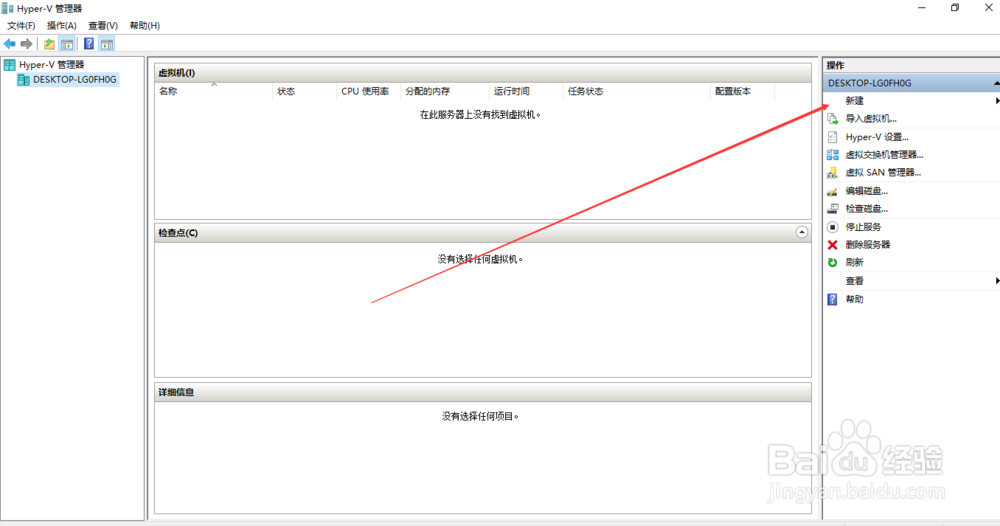The width and height of the screenshot is (1000, 526).
Task: Click the 详细信息 section header
Action: click(x=483, y=392)
